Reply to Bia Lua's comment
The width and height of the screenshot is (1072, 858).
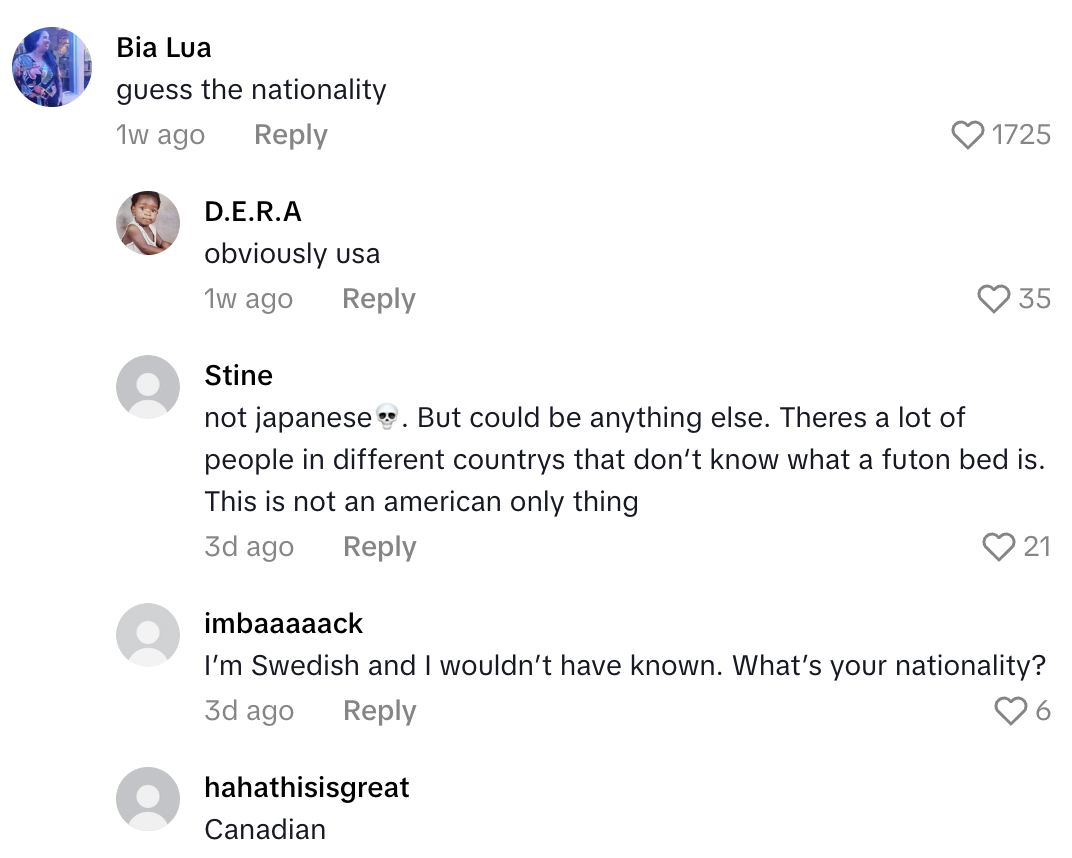pyautogui.click(x=290, y=135)
